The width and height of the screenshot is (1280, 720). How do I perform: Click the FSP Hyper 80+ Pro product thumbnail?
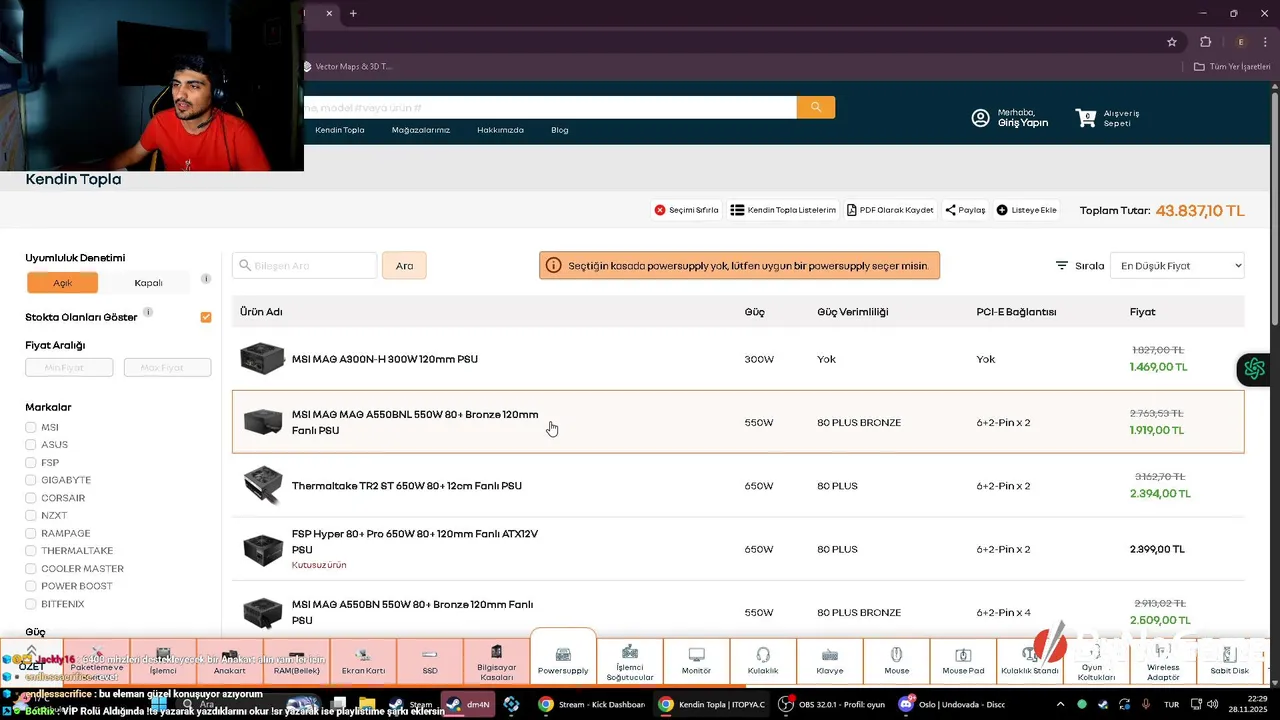click(263, 549)
